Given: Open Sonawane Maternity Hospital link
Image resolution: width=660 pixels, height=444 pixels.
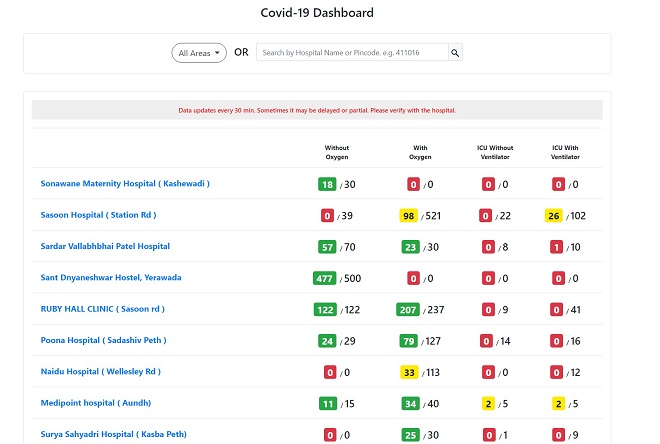Looking at the screenshot, I should coord(125,184).
